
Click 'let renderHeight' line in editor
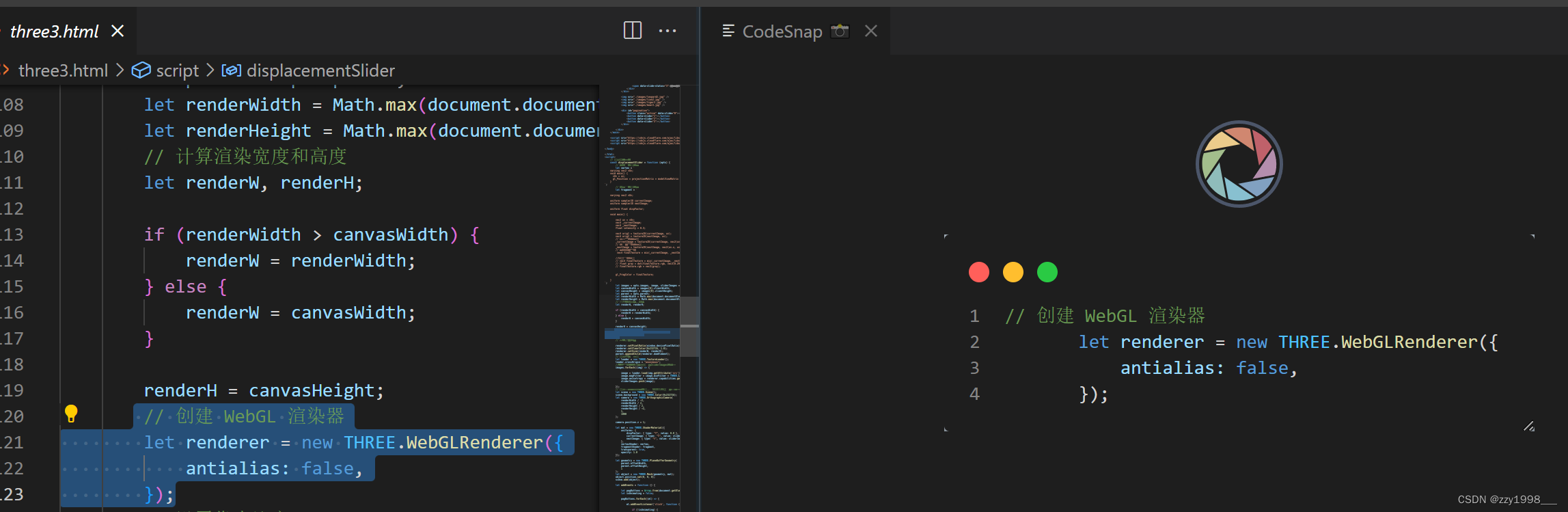click(371, 131)
